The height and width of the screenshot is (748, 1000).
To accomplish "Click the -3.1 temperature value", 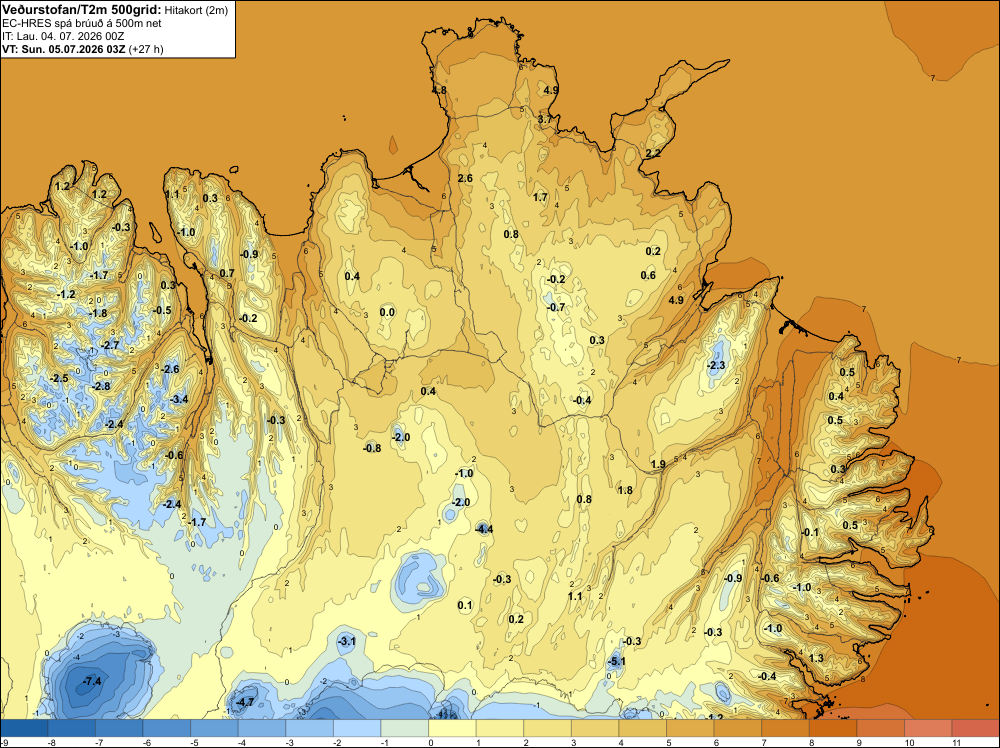I will [346, 642].
